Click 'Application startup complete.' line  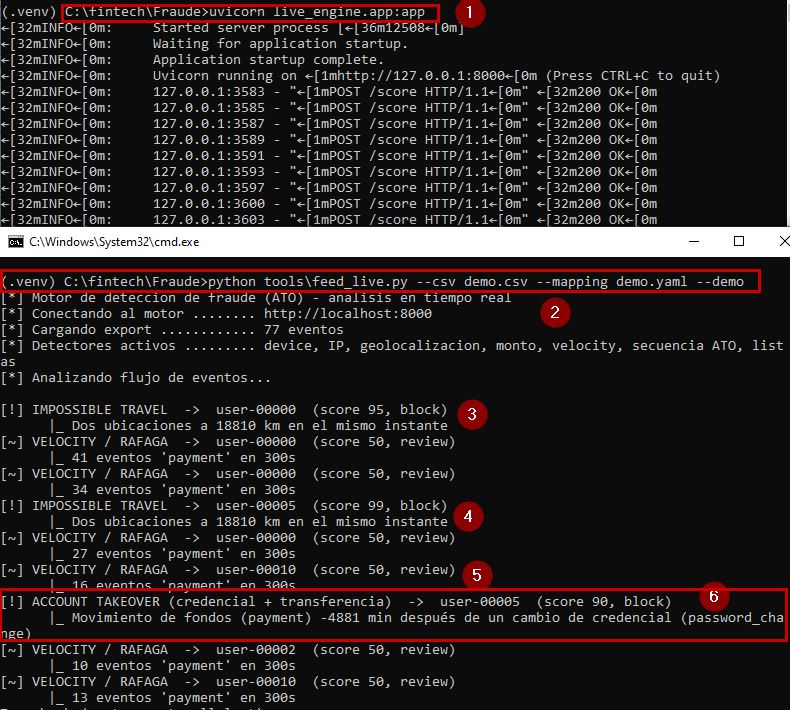192,59
